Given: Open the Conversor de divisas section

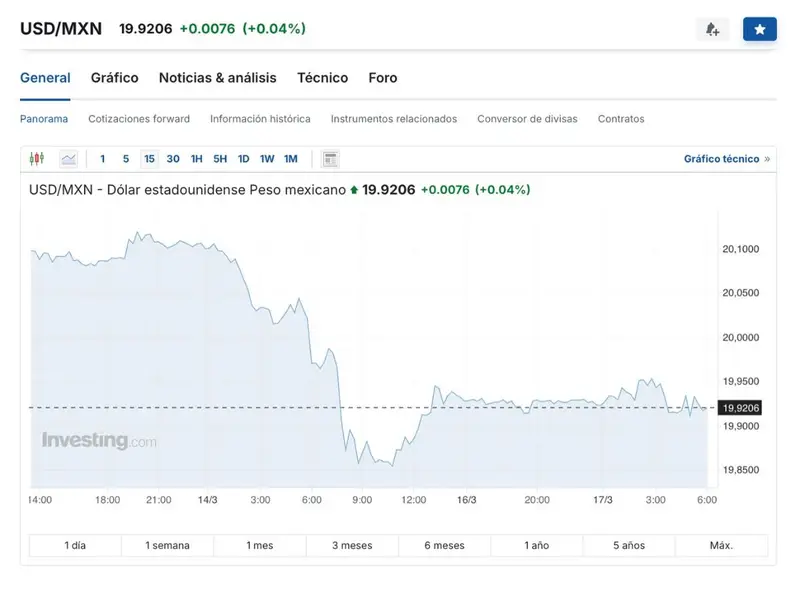Looking at the screenshot, I should pos(527,118).
